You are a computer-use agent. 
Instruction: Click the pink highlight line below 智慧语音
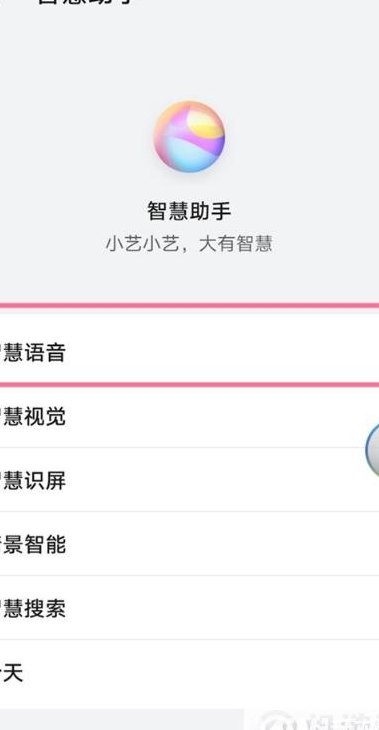click(x=190, y=385)
